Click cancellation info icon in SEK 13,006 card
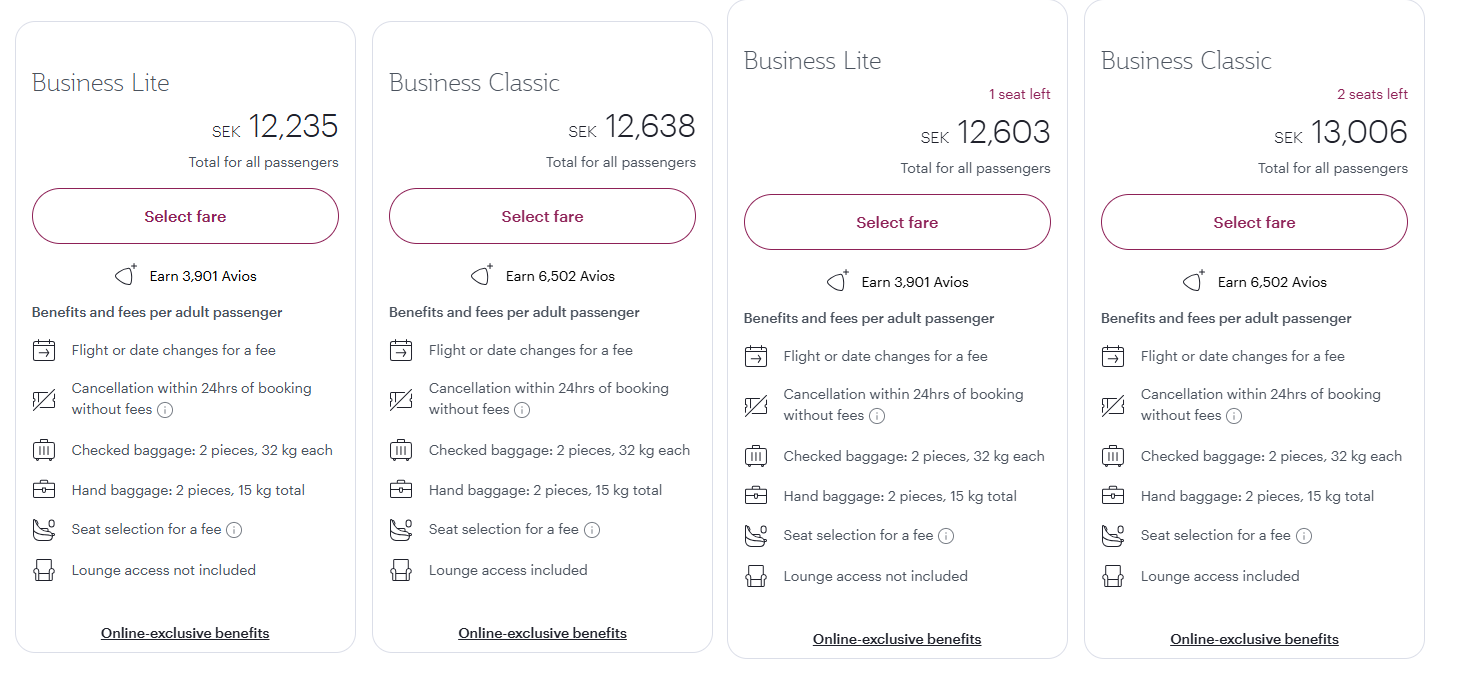Viewport: 1465px width, 677px height. click(1234, 416)
